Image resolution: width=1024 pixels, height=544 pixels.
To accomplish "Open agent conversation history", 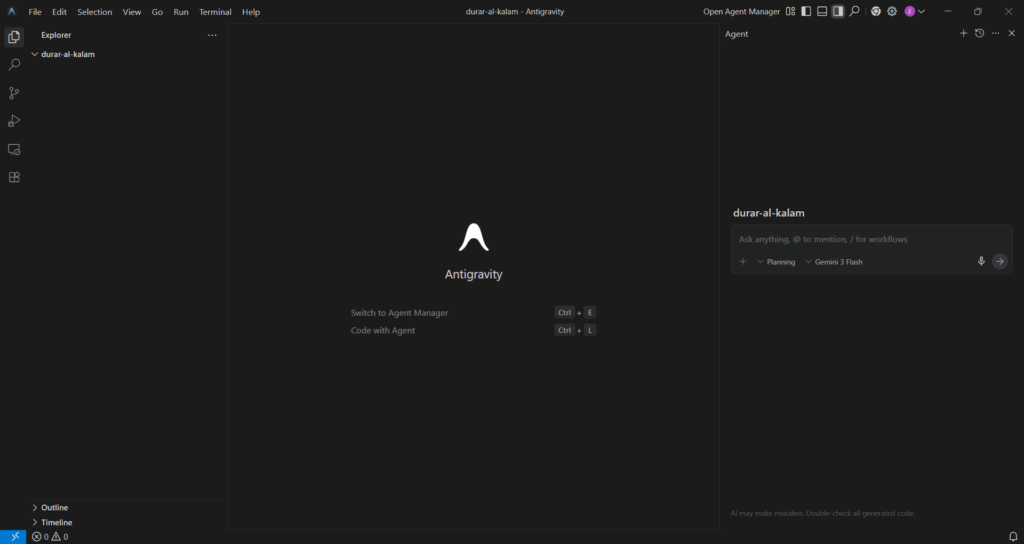I will point(979,34).
